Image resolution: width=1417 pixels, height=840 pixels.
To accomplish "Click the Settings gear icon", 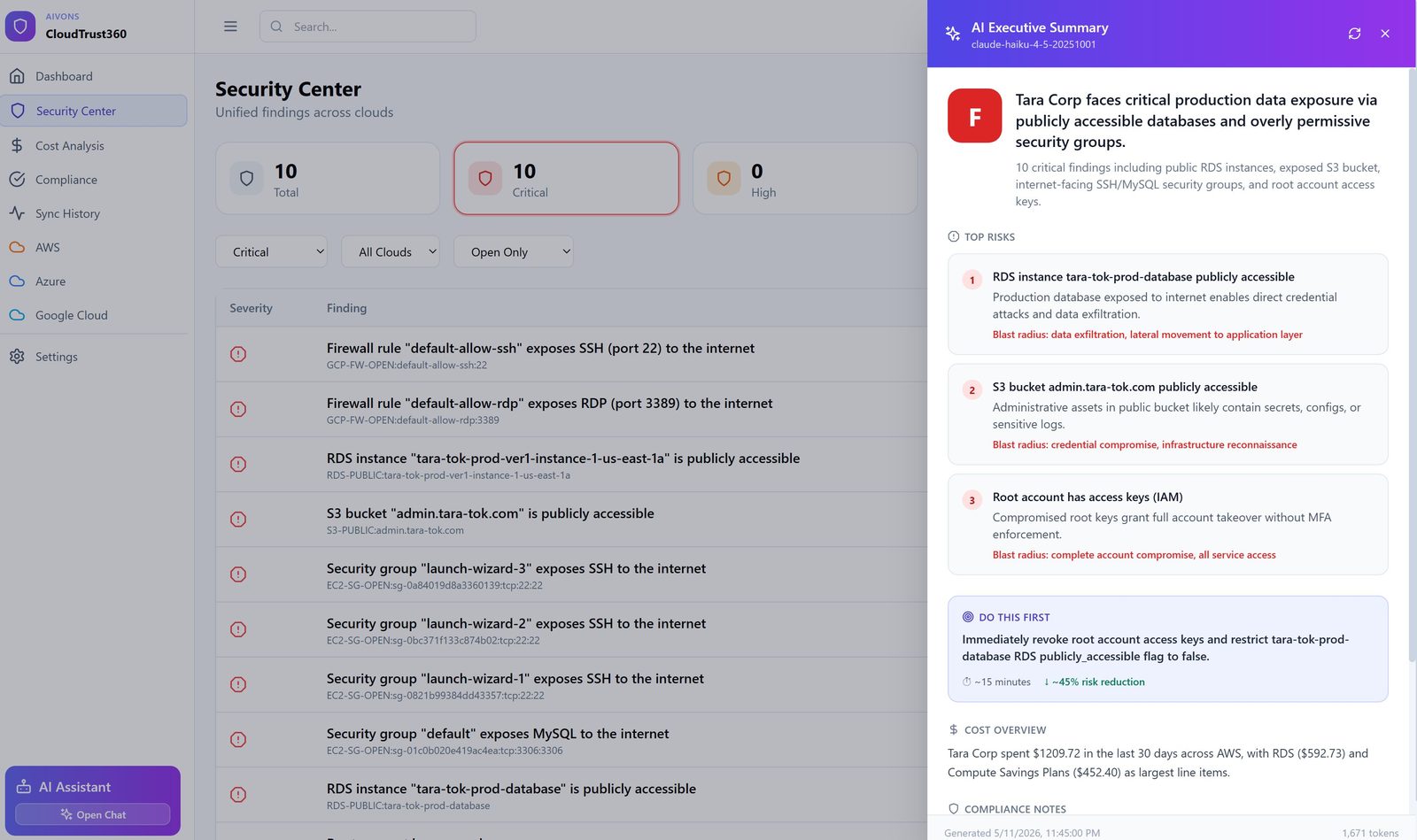I will [x=17, y=356].
